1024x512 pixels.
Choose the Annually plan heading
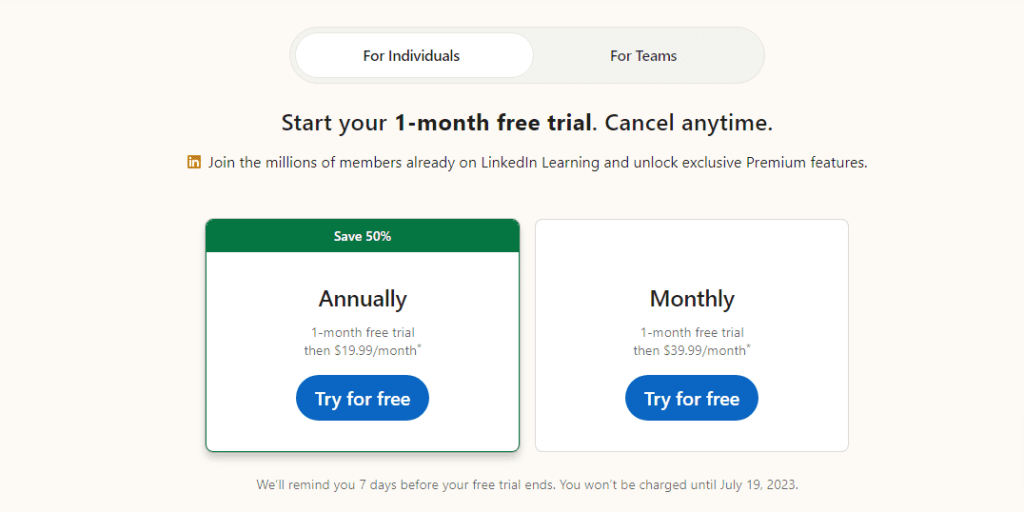click(362, 298)
